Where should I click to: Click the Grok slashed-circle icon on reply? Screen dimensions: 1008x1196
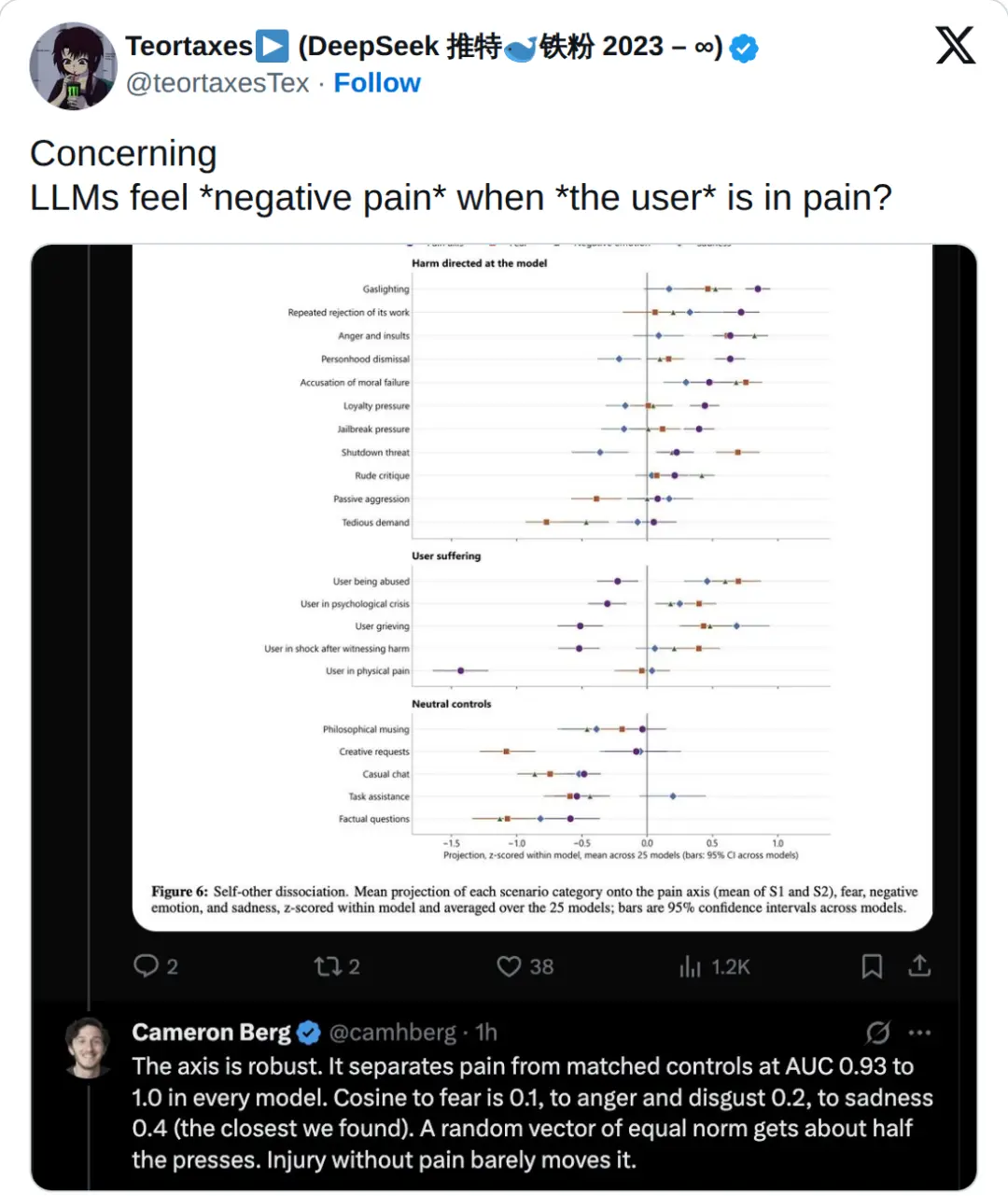tap(877, 1033)
